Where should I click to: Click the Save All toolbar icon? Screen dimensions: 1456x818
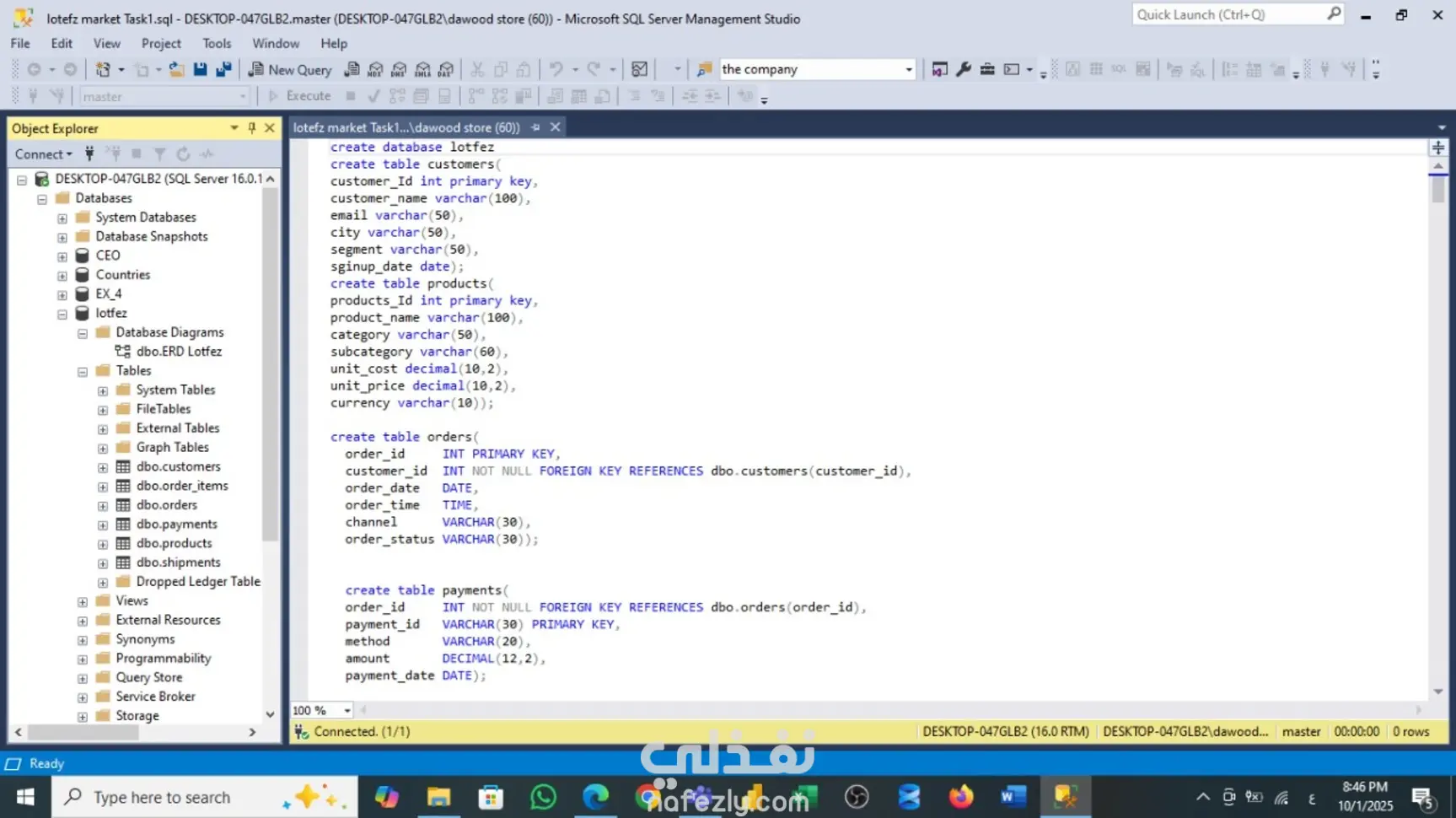(224, 69)
